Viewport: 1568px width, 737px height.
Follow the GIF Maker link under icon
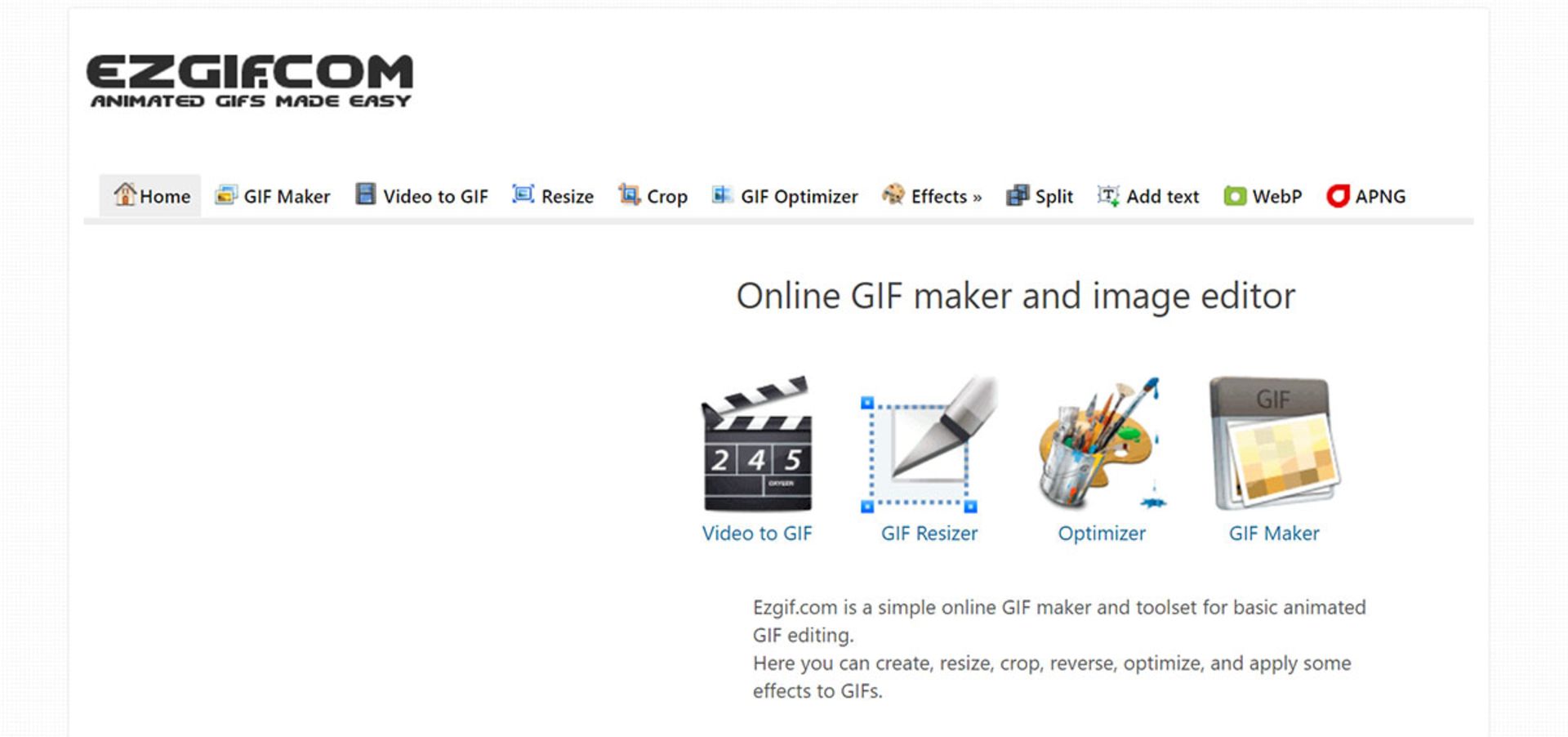click(1273, 533)
